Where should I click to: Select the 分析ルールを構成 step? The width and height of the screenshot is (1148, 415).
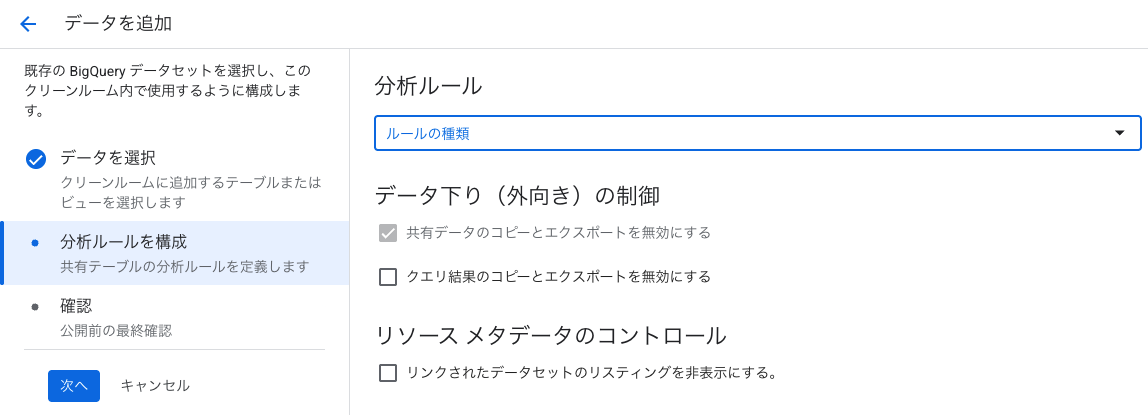(x=123, y=242)
